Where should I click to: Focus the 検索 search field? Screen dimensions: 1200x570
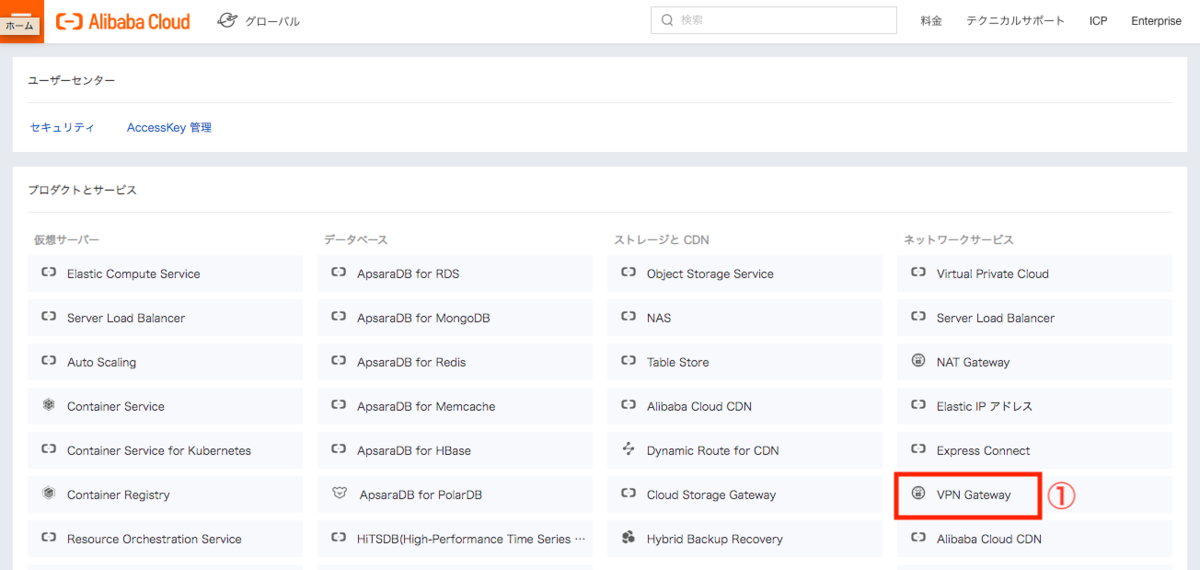click(775, 20)
